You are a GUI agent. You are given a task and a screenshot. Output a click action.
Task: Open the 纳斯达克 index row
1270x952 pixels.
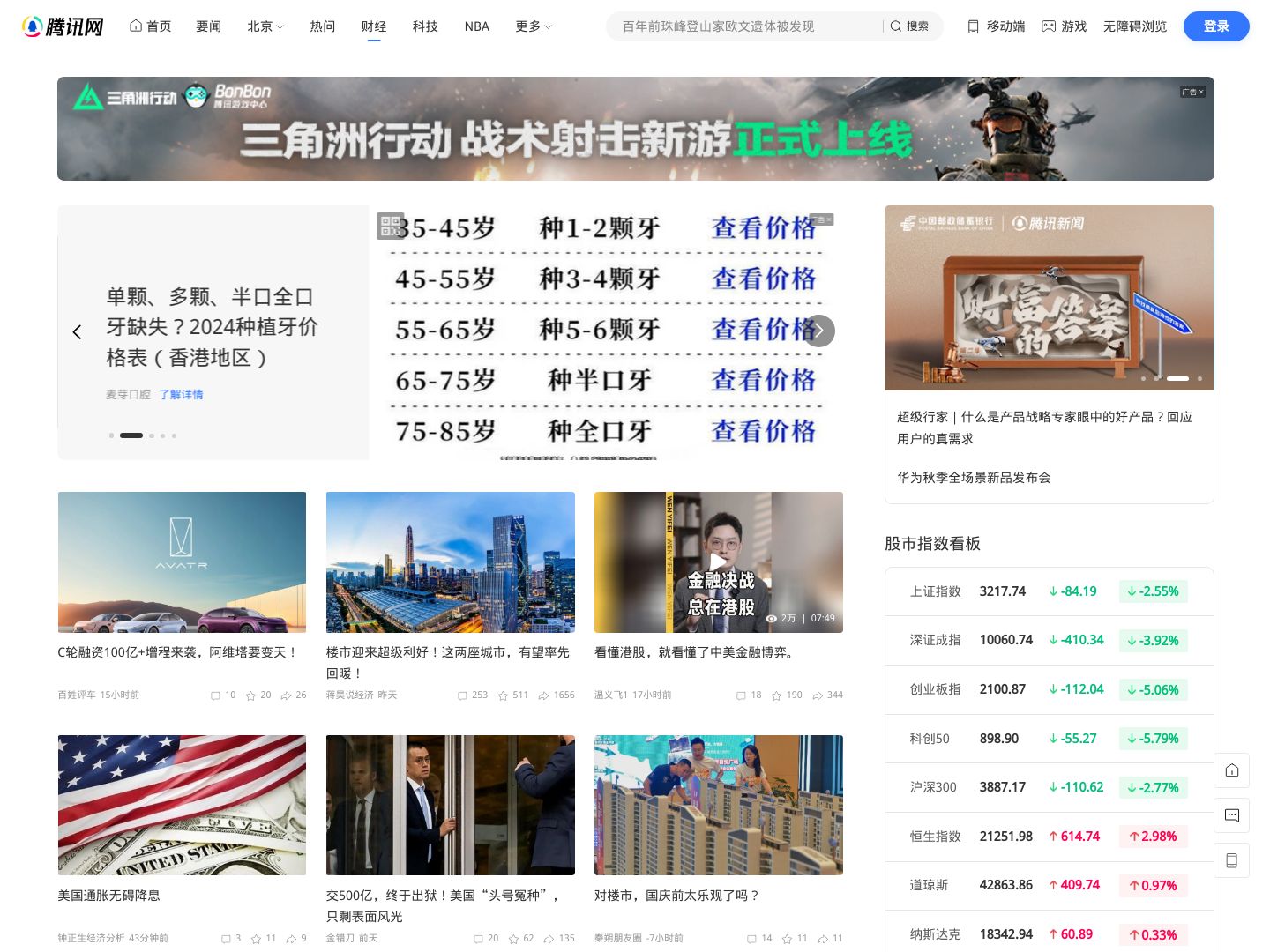(1050, 933)
